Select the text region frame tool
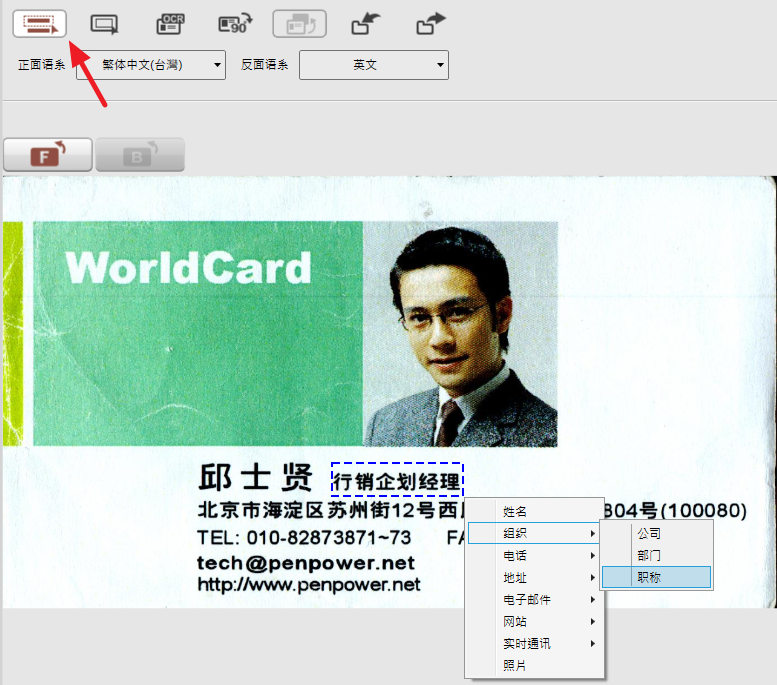777x685 pixels. pyautogui.click(x=39, y=22)
